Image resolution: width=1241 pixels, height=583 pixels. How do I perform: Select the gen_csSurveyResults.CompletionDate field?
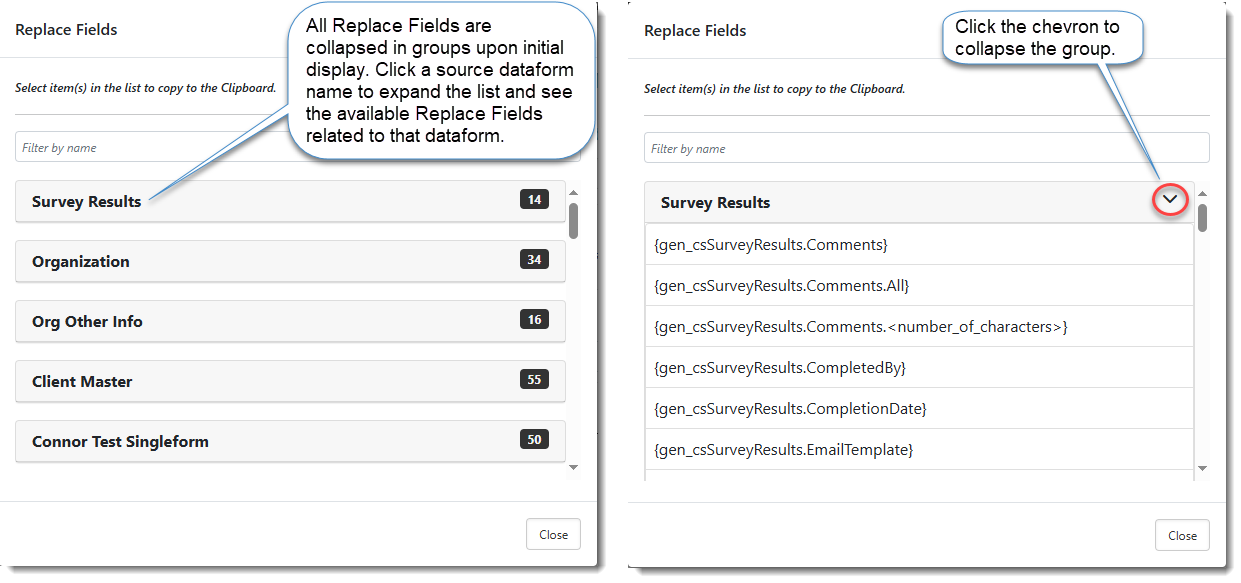(790, 409)
